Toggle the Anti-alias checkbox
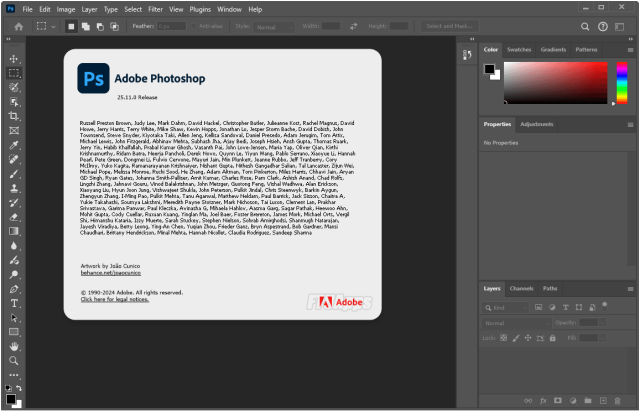The height and width of the screenshot is (412, 640). click(x=194, y=26)
